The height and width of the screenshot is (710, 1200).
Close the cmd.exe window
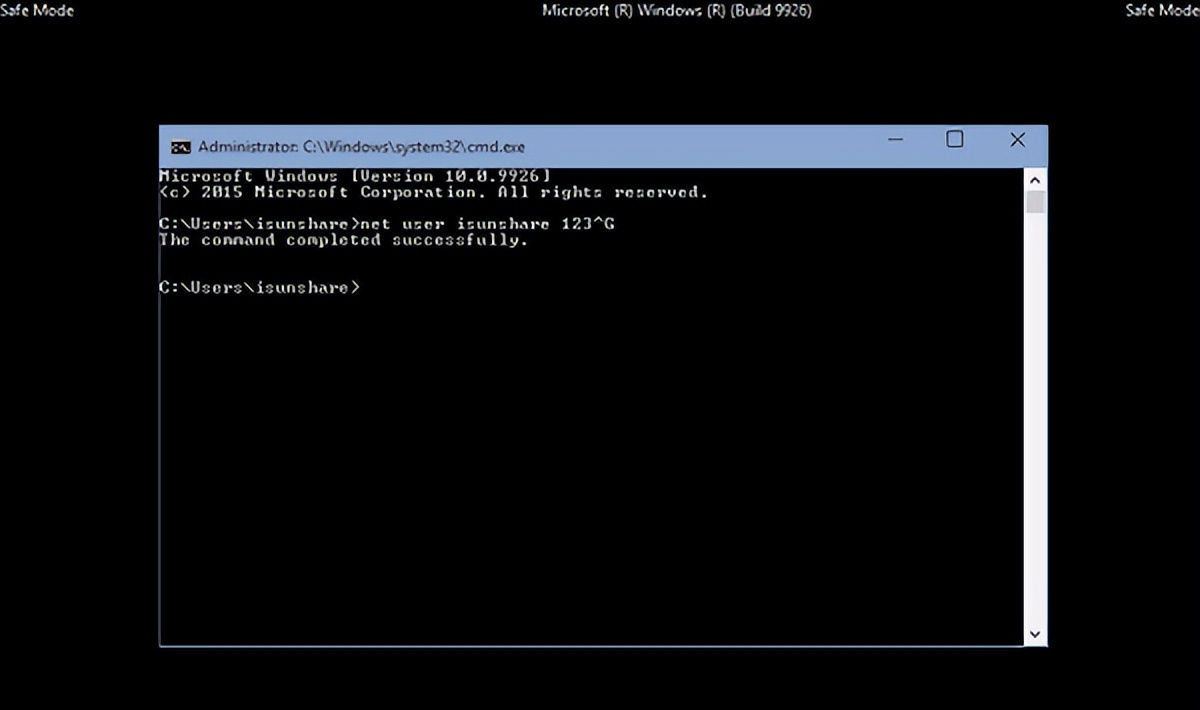[x=1017, y=140]
